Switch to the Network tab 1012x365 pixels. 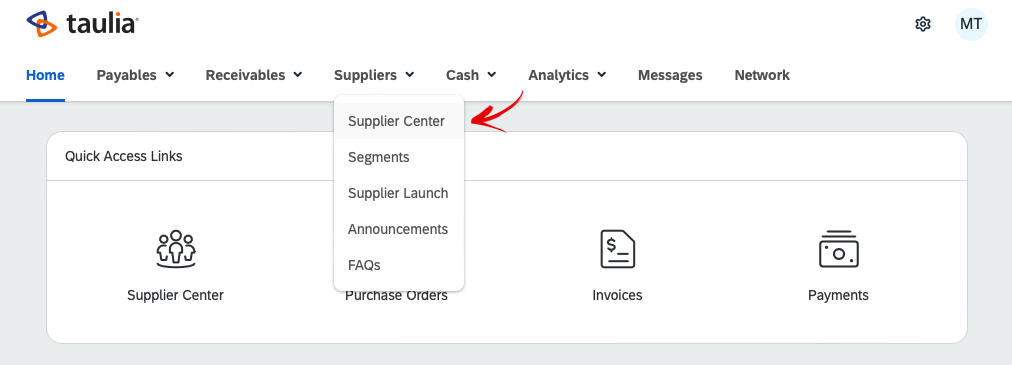coord(762,75)
